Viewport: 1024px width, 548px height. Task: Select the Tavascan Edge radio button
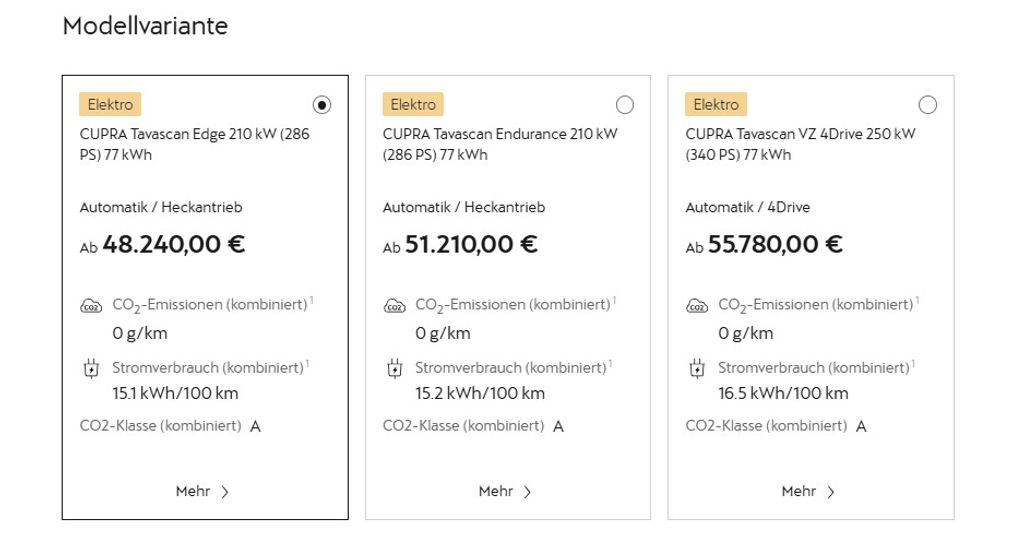coord(321,105)
